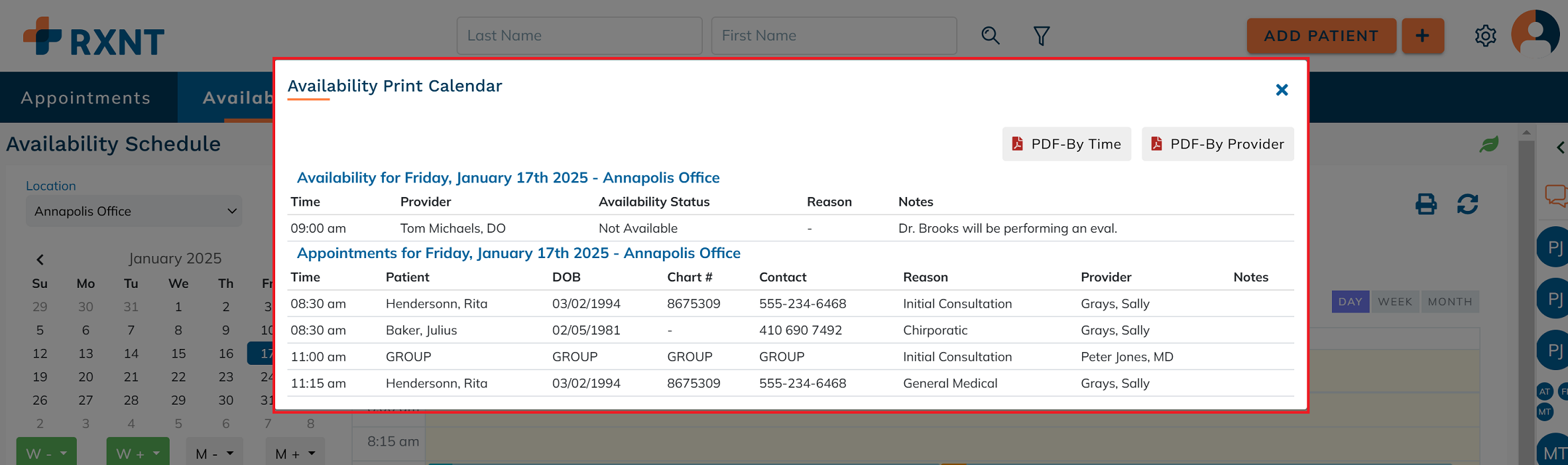The height and width of the screenshot is (465, 1568).
Task: Click the orange plus quick-add button
Action: tap(1422, 36)
